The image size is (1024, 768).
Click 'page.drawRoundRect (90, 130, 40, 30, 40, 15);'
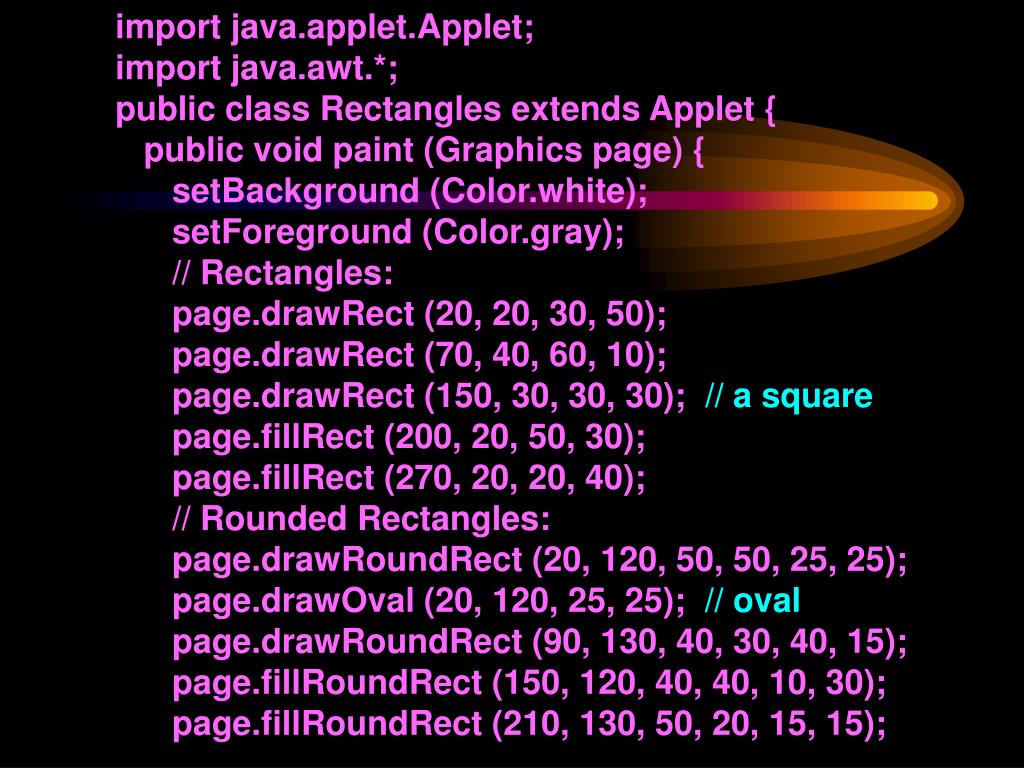[540, 642]
